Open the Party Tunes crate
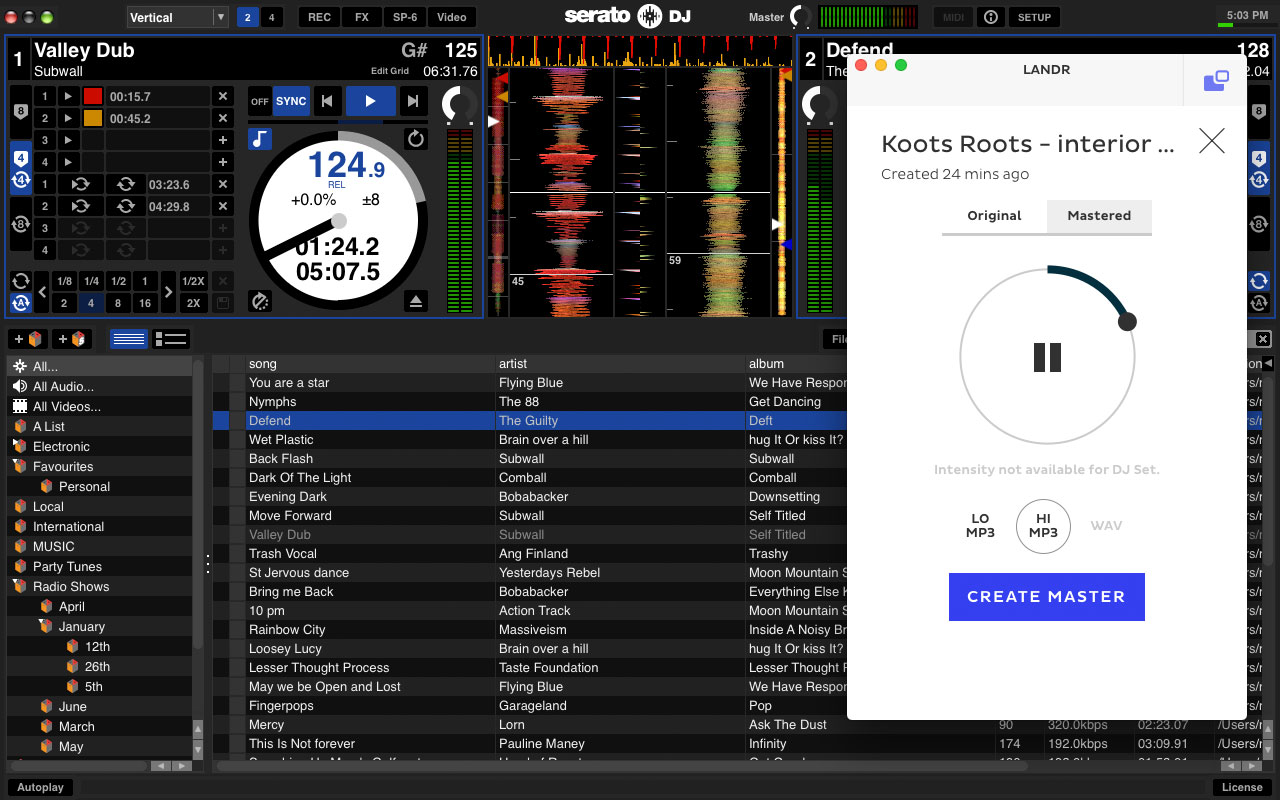 pos(67,567)
